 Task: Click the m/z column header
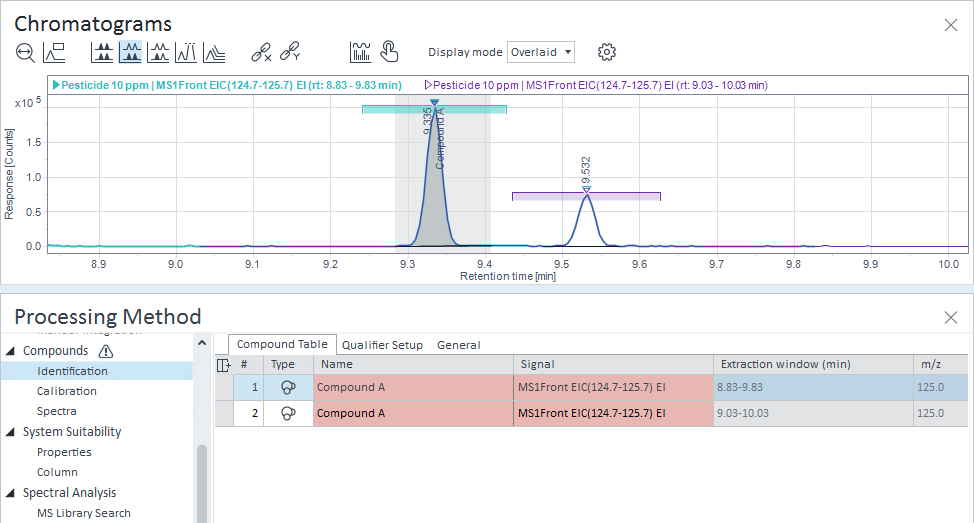(x=940, y=365)
